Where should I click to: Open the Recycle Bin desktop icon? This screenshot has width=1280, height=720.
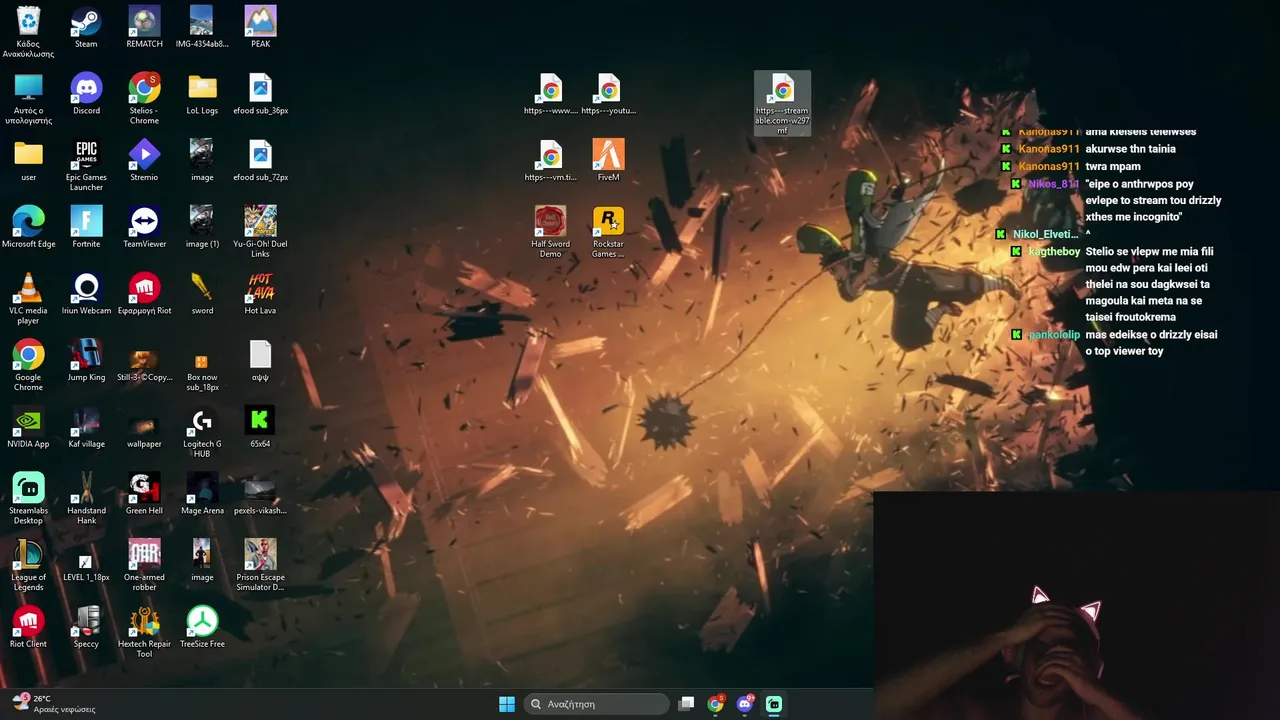[x=28, y=31]
